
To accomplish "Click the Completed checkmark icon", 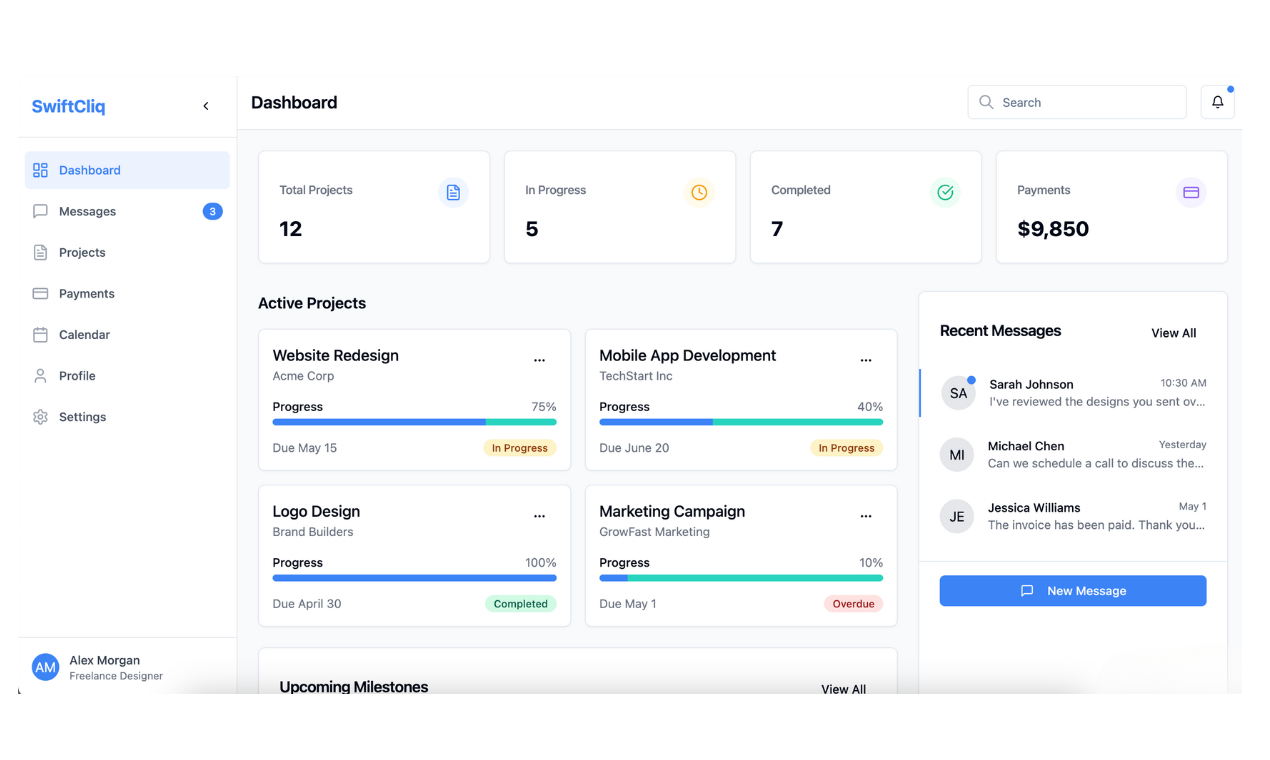I will coord(945,192).
